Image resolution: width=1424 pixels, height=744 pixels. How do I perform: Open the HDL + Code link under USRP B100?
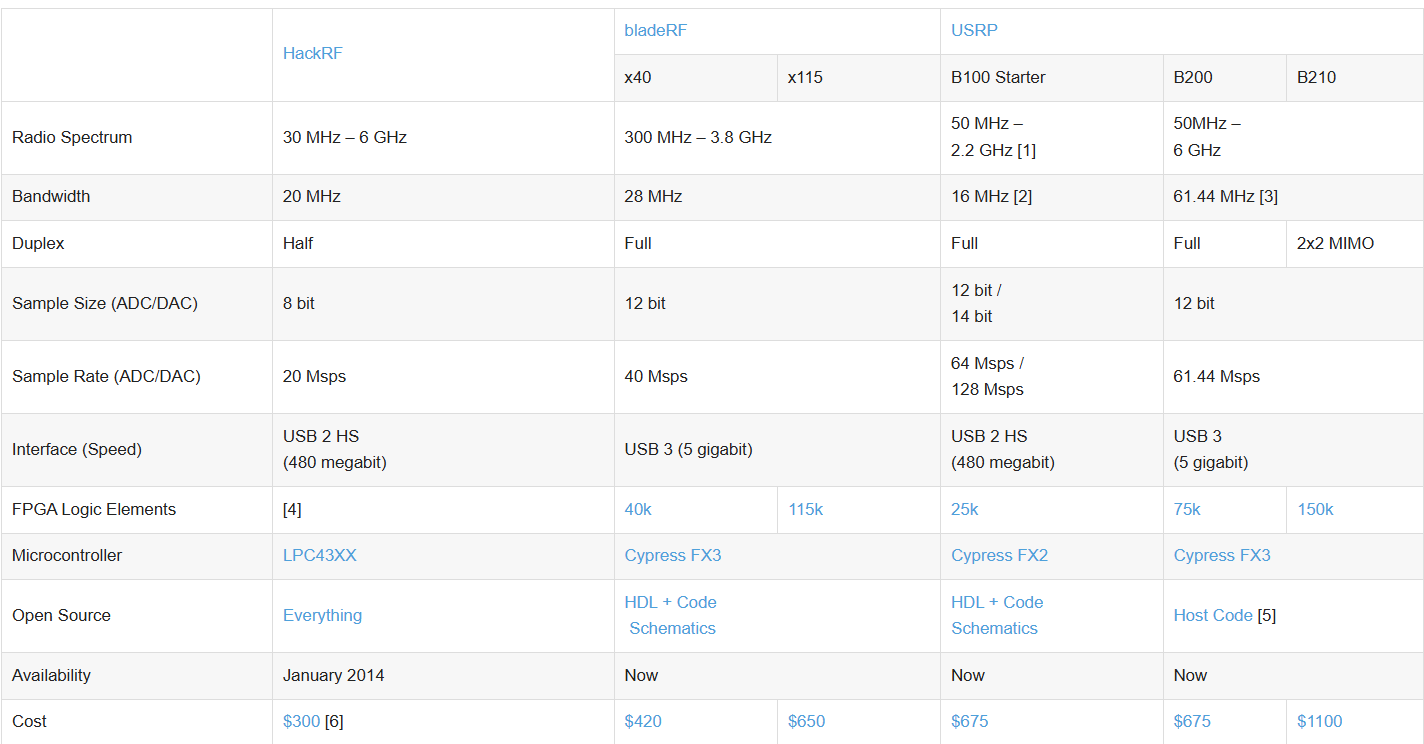coord(997,603)
